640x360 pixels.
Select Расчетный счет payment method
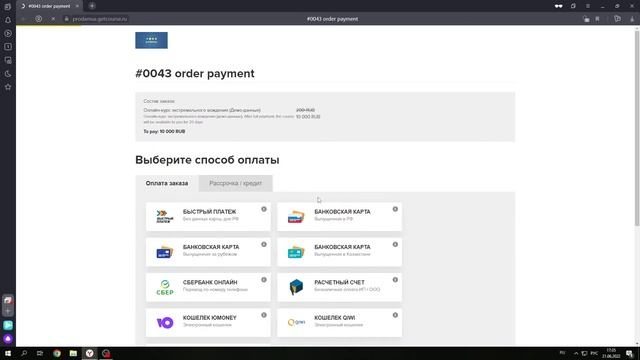(x=339, y=287)
